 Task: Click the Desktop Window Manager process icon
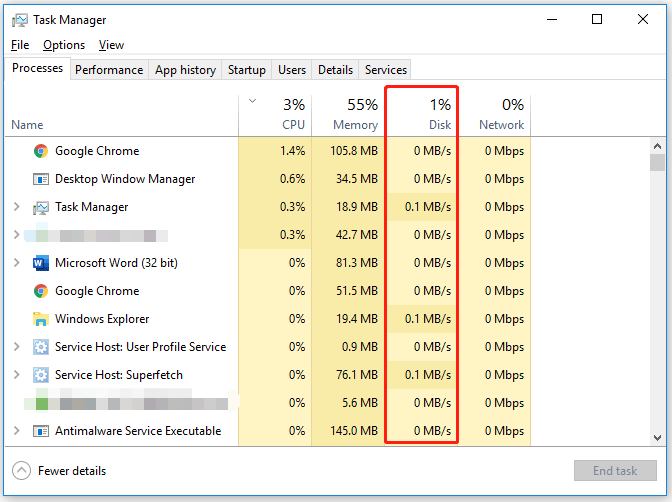(41, 179)
